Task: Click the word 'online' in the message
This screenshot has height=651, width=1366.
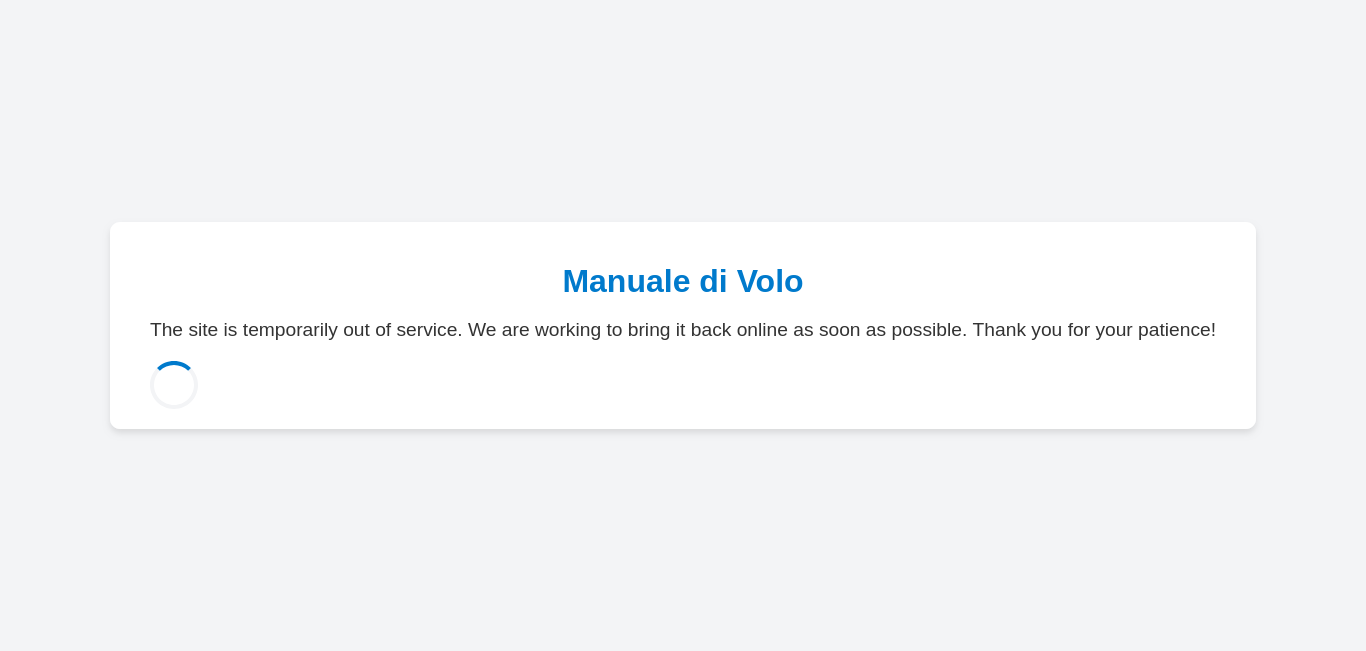Action: (762, 330)
